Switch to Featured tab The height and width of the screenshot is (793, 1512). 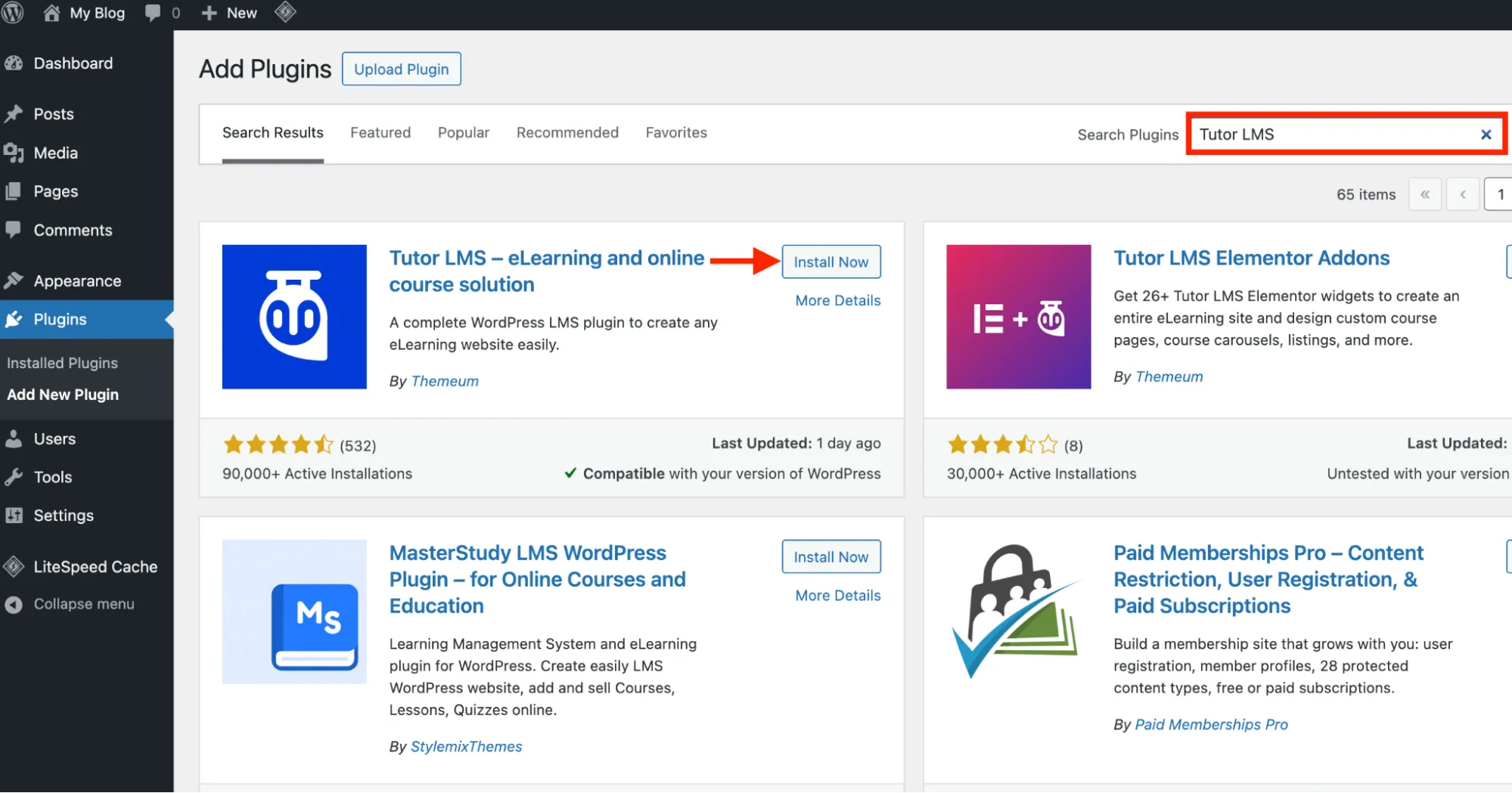click(380, 133)
